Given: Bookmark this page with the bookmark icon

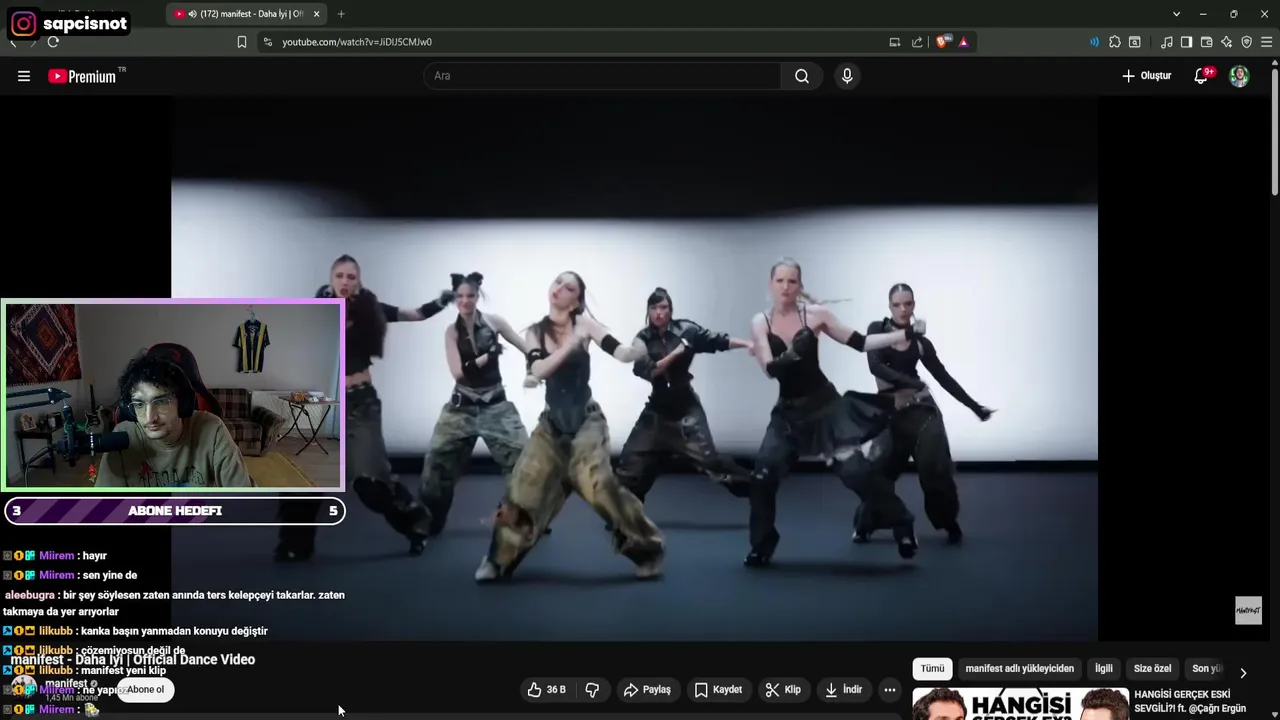Looking at the screenshot, I should tap(242, 42).
